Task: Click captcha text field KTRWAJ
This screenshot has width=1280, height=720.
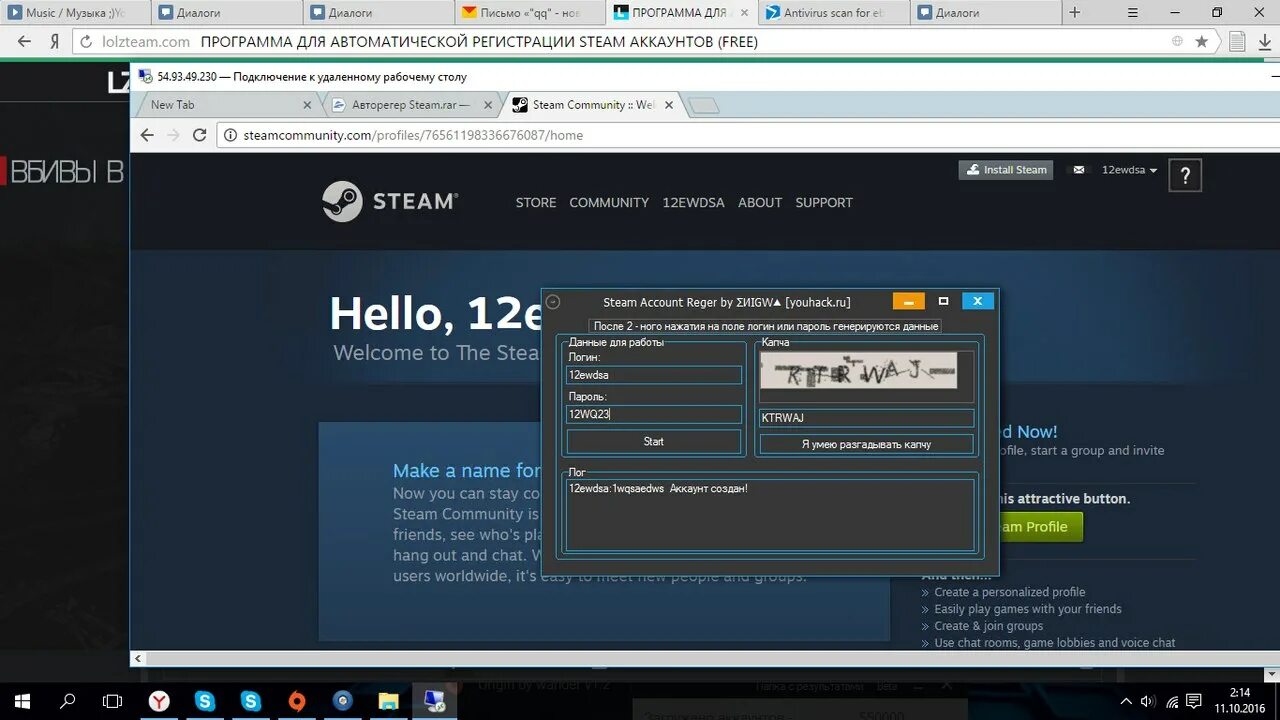Action: pyautogui.click(x=866, y=418)
